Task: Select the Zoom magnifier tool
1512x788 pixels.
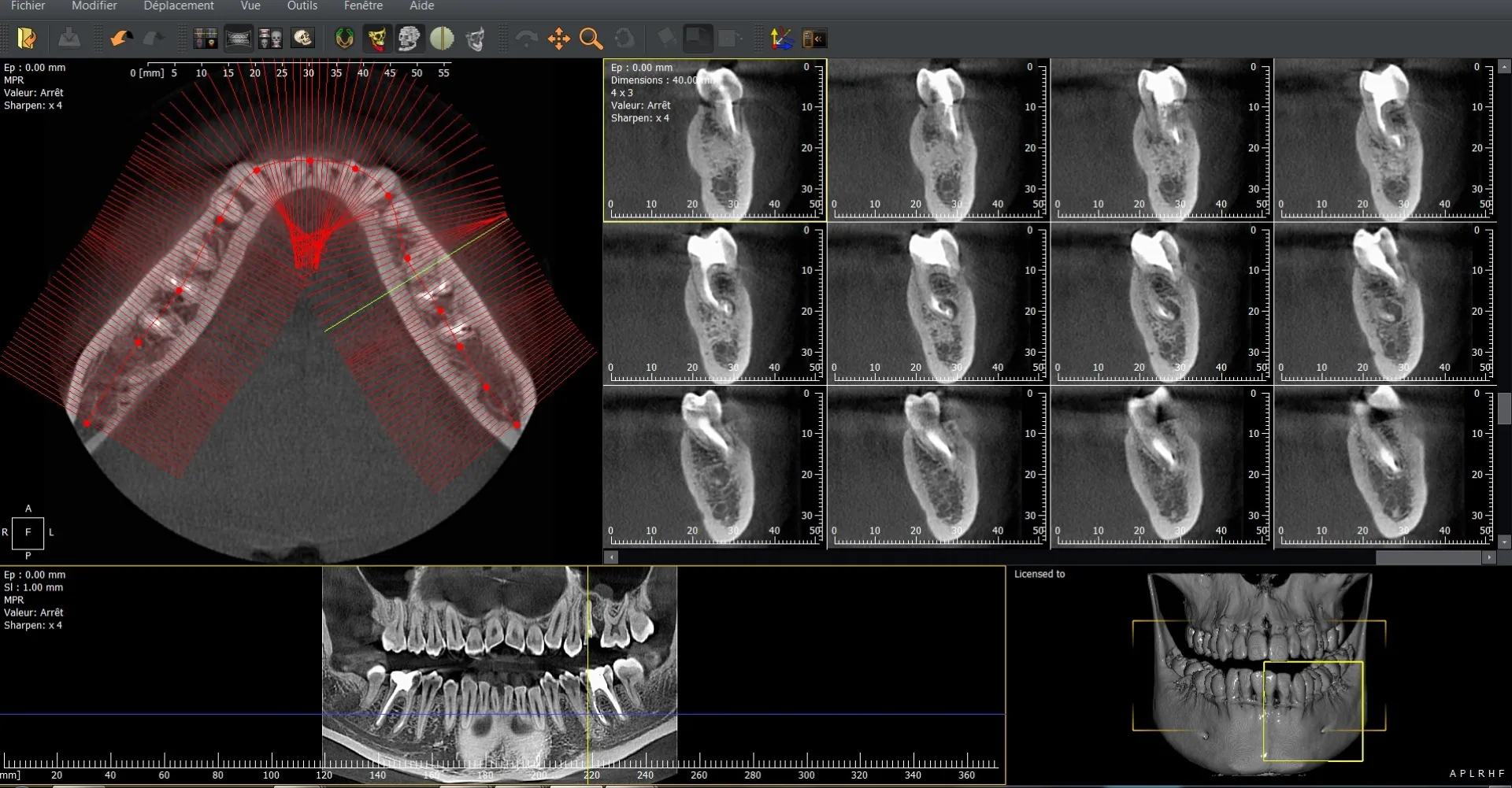Action: (x=591, y=38)
